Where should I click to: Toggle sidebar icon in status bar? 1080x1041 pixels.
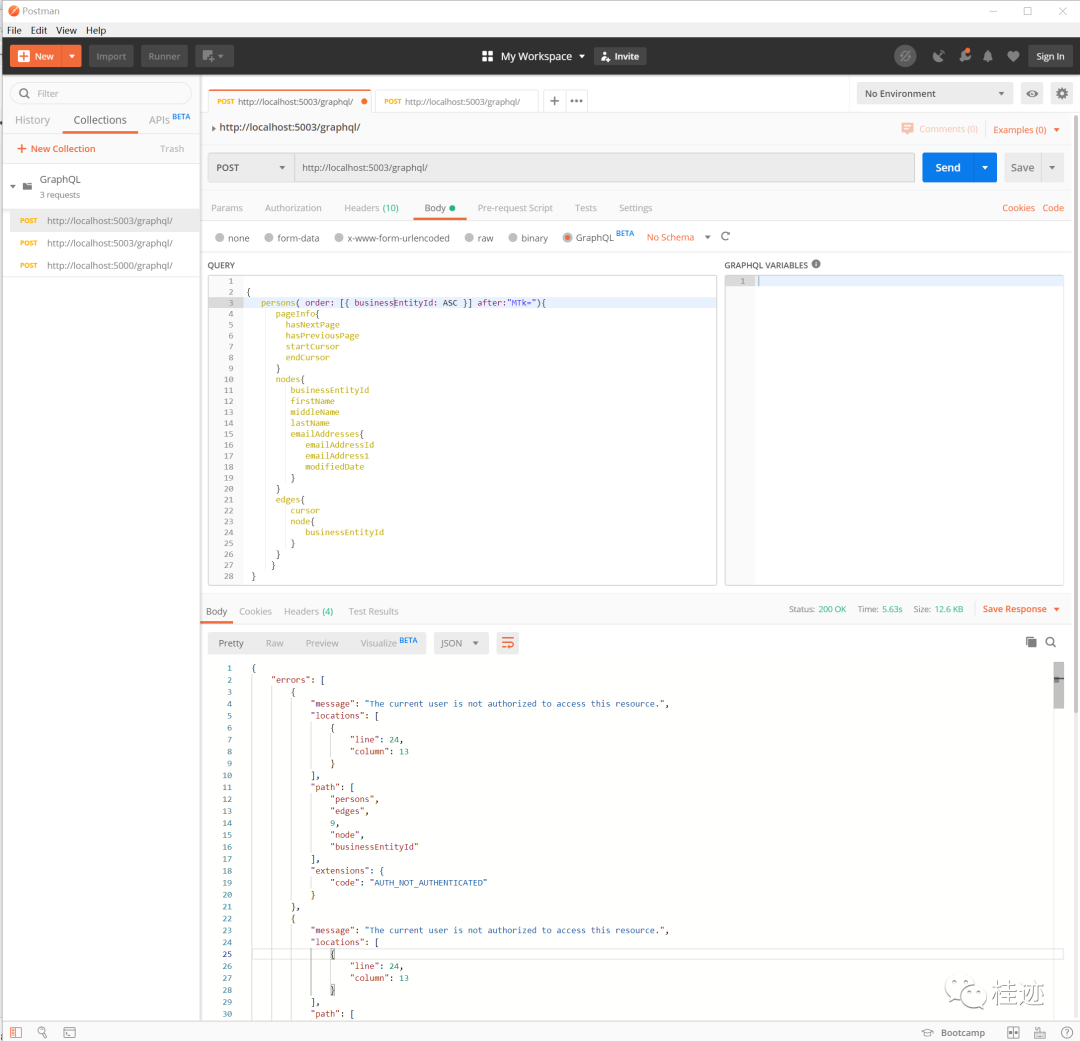[x=15, y=1032]
